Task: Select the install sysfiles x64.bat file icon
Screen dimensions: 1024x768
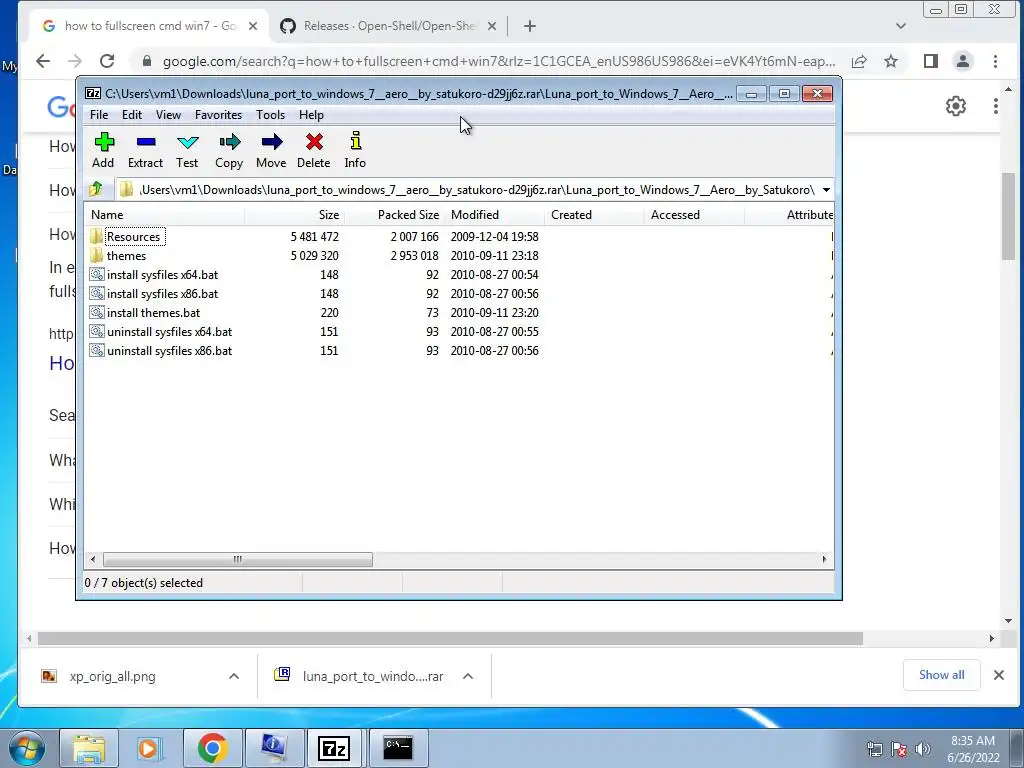Action: point(97,274)
